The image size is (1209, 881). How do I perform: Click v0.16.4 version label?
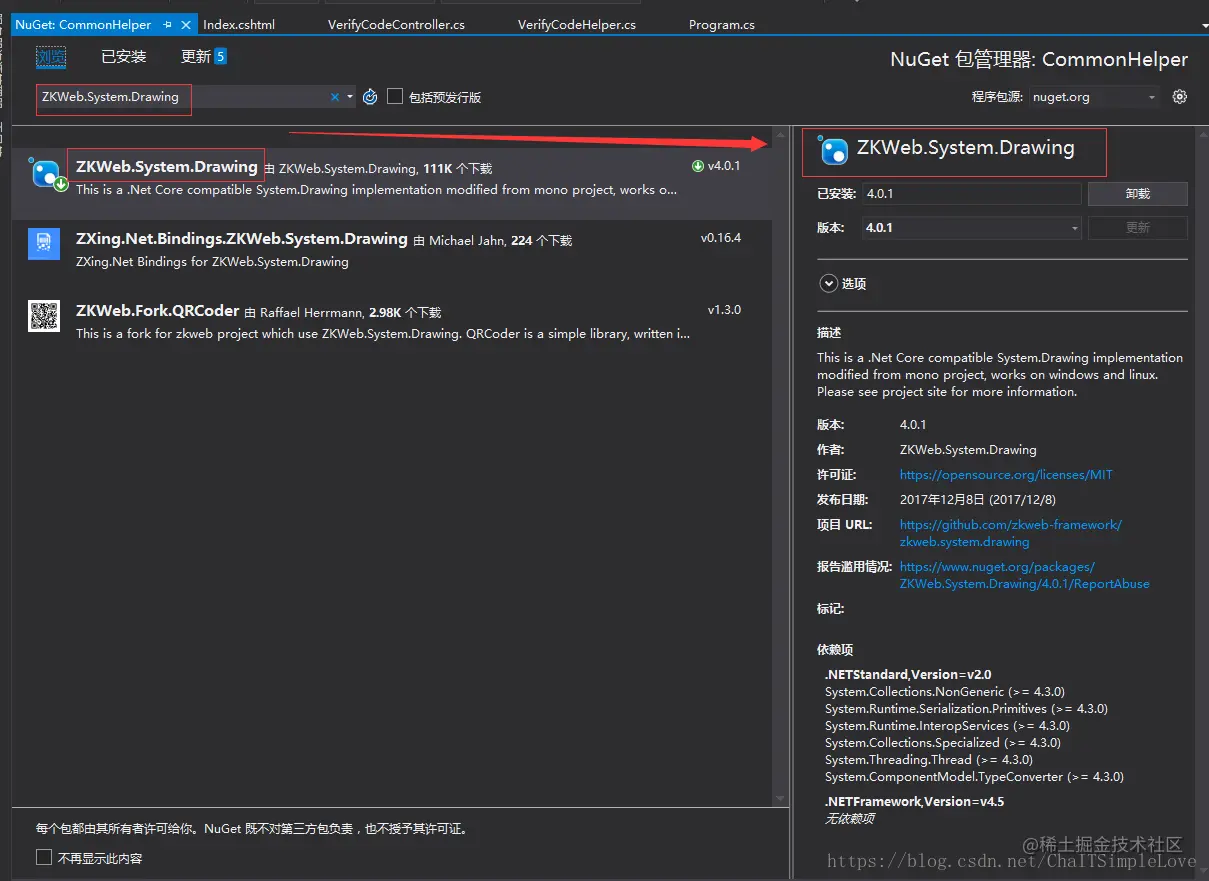pos(721,238)
